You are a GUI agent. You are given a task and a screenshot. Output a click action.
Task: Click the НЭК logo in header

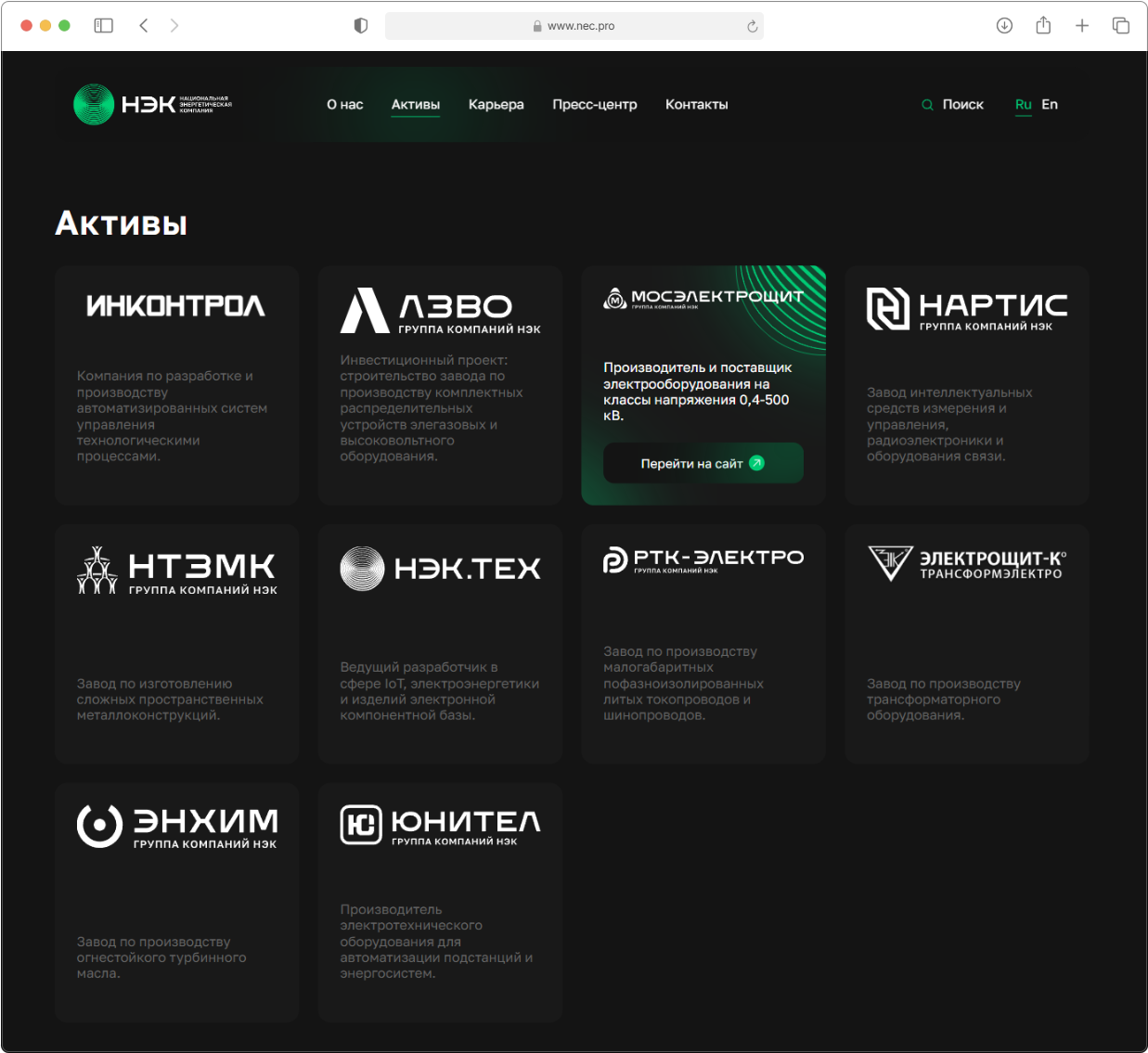(153, 105)
